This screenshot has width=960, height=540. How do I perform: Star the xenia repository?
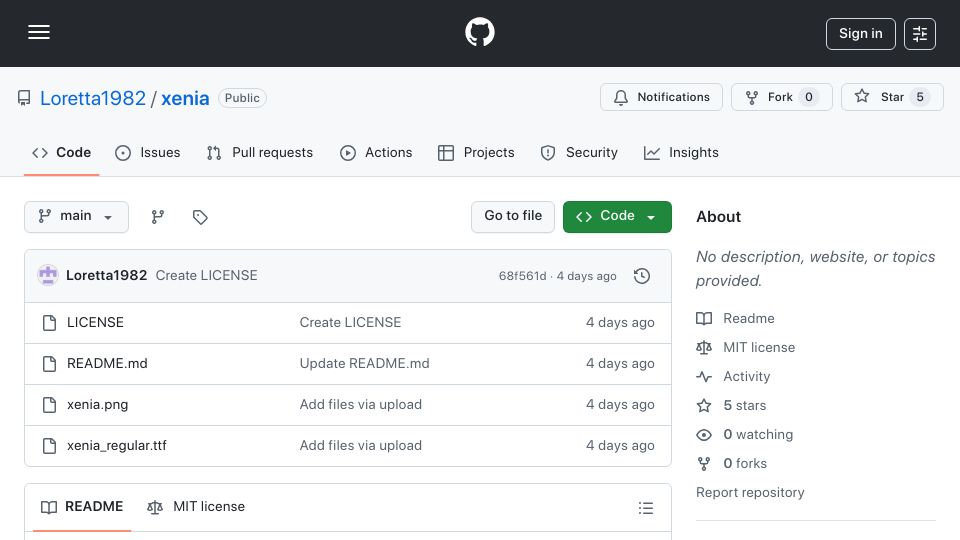pyautogui.click(x=892, y=97)
